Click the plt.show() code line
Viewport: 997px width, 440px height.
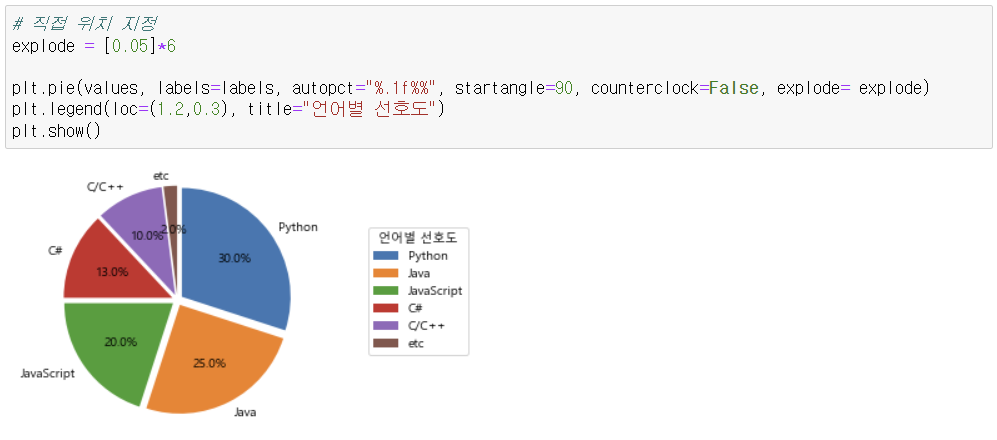click(56, 132)
